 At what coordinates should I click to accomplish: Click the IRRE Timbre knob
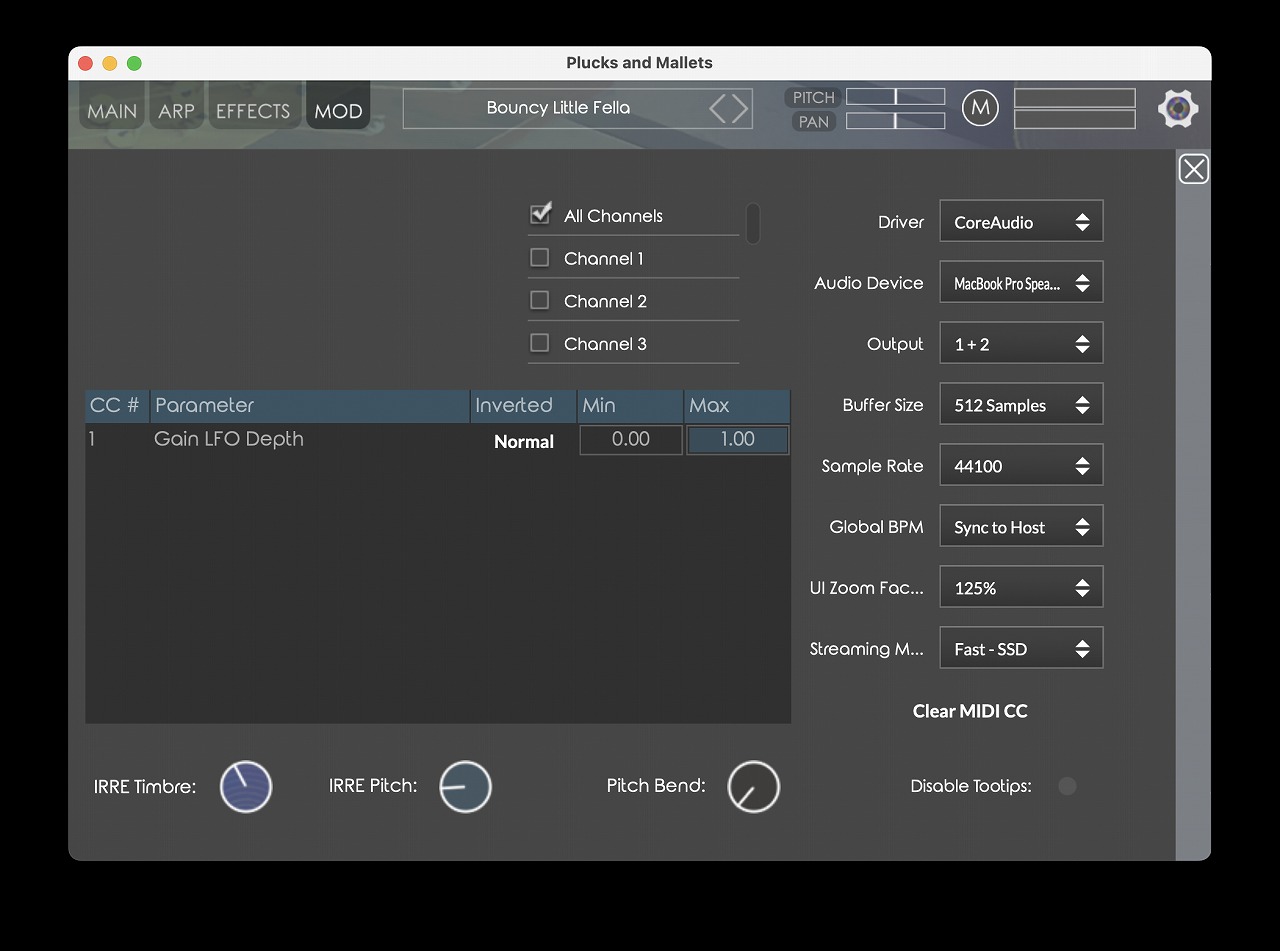[246, 786]
